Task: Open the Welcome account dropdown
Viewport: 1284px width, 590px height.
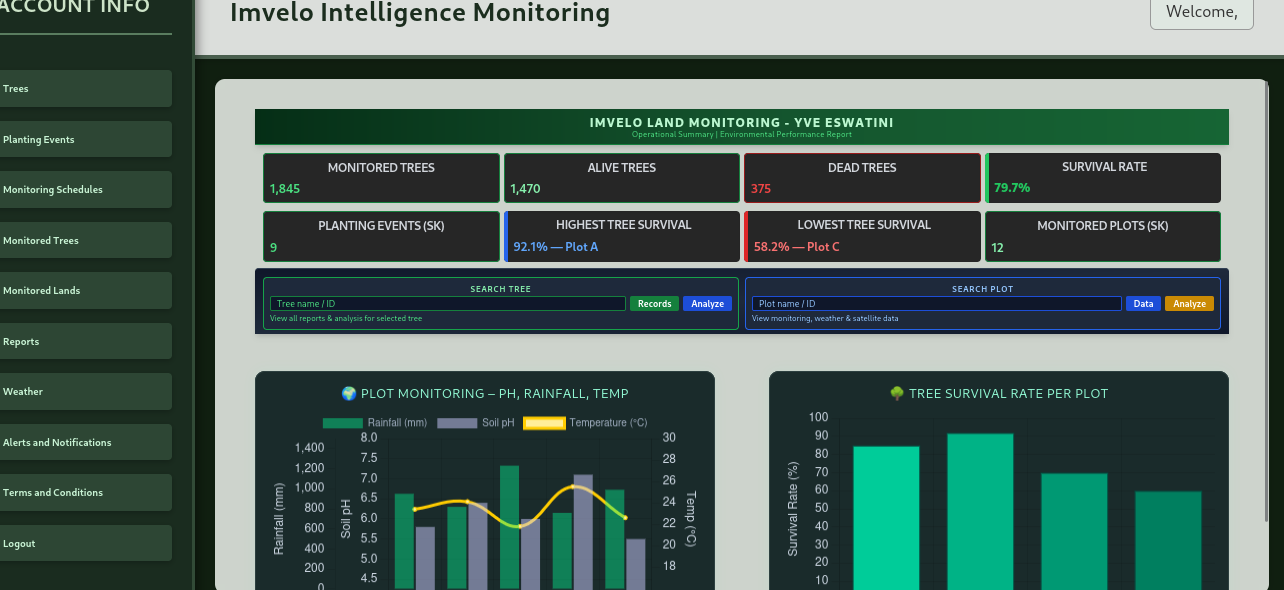Action: click(x=1201, y=13)
